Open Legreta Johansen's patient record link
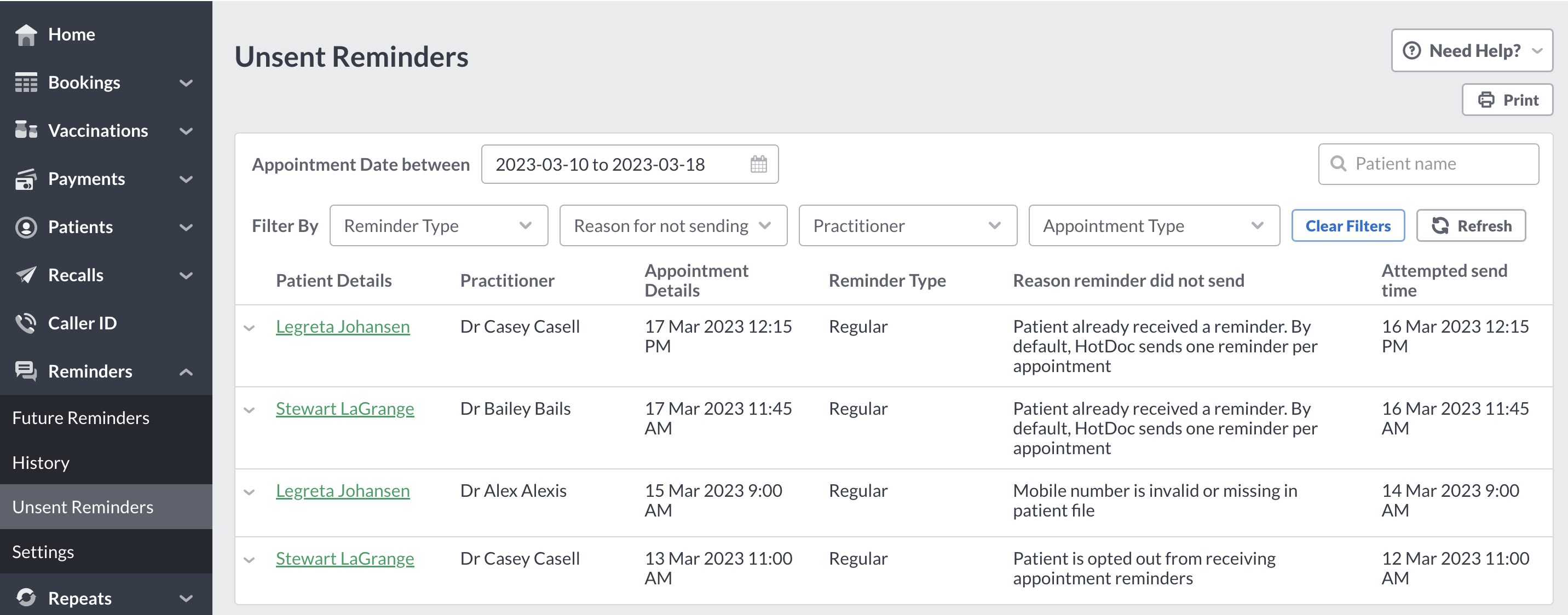The image size is (1568, 615). tap(342, 326)
